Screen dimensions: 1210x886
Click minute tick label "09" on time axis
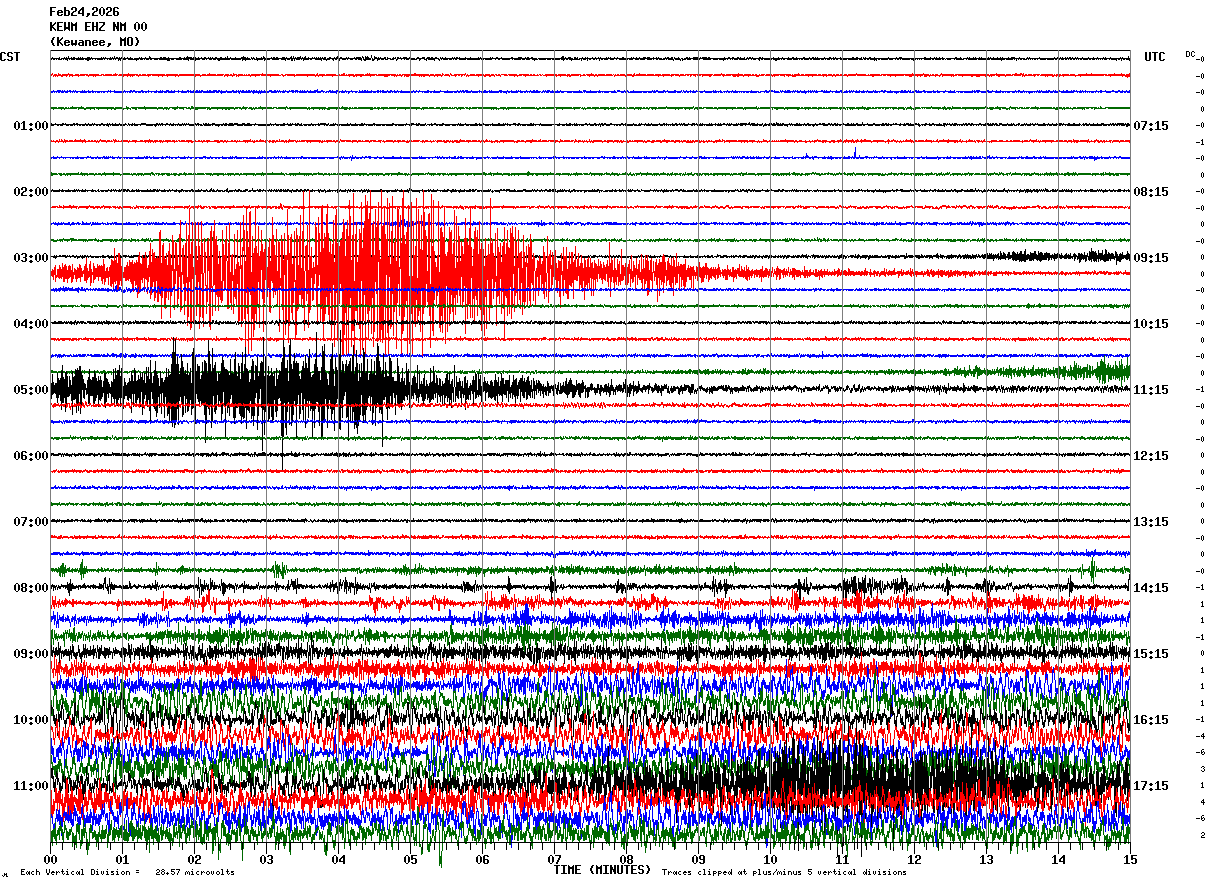click(x=699, y=860)
